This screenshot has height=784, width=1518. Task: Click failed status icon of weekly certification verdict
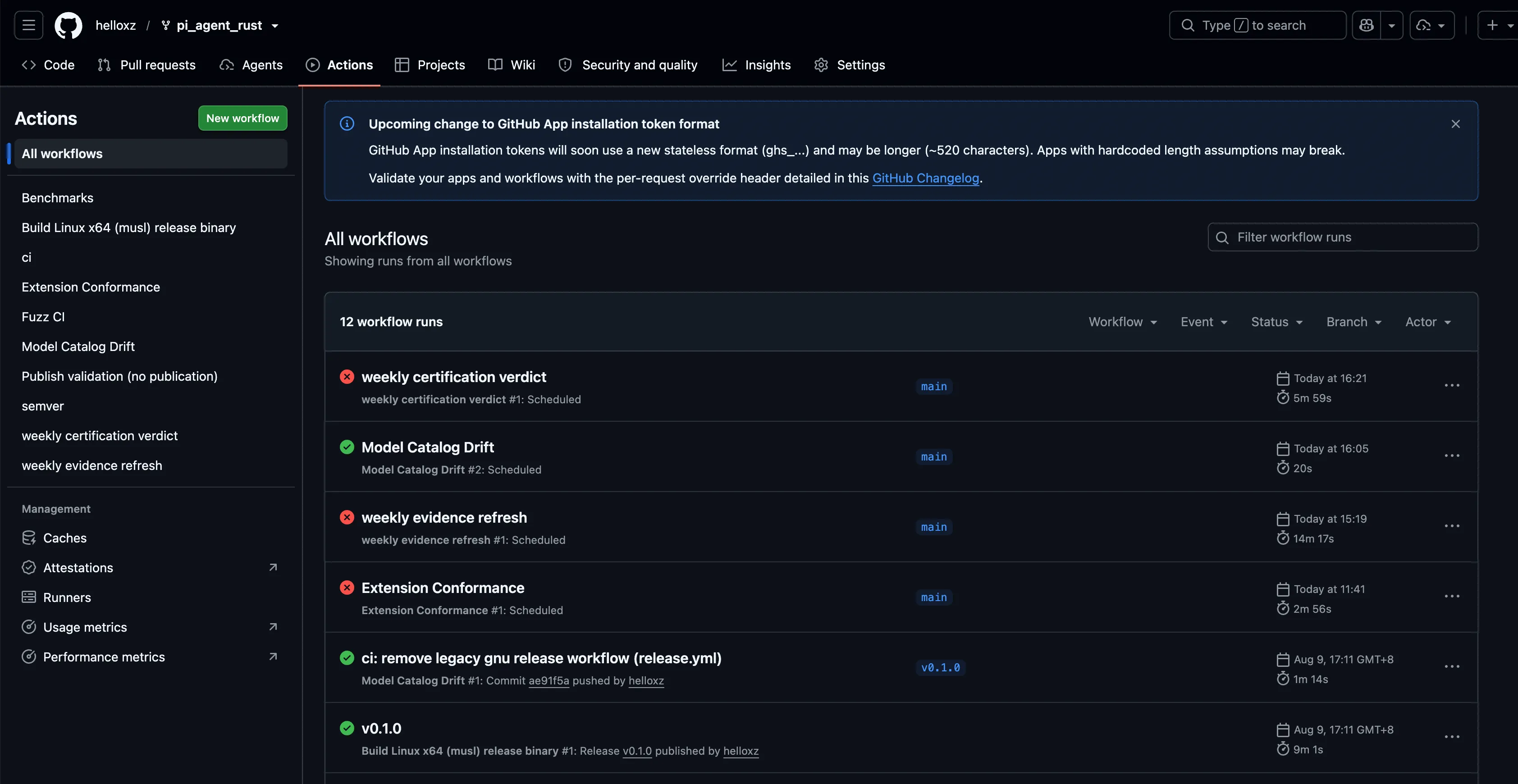pos(347,376)
